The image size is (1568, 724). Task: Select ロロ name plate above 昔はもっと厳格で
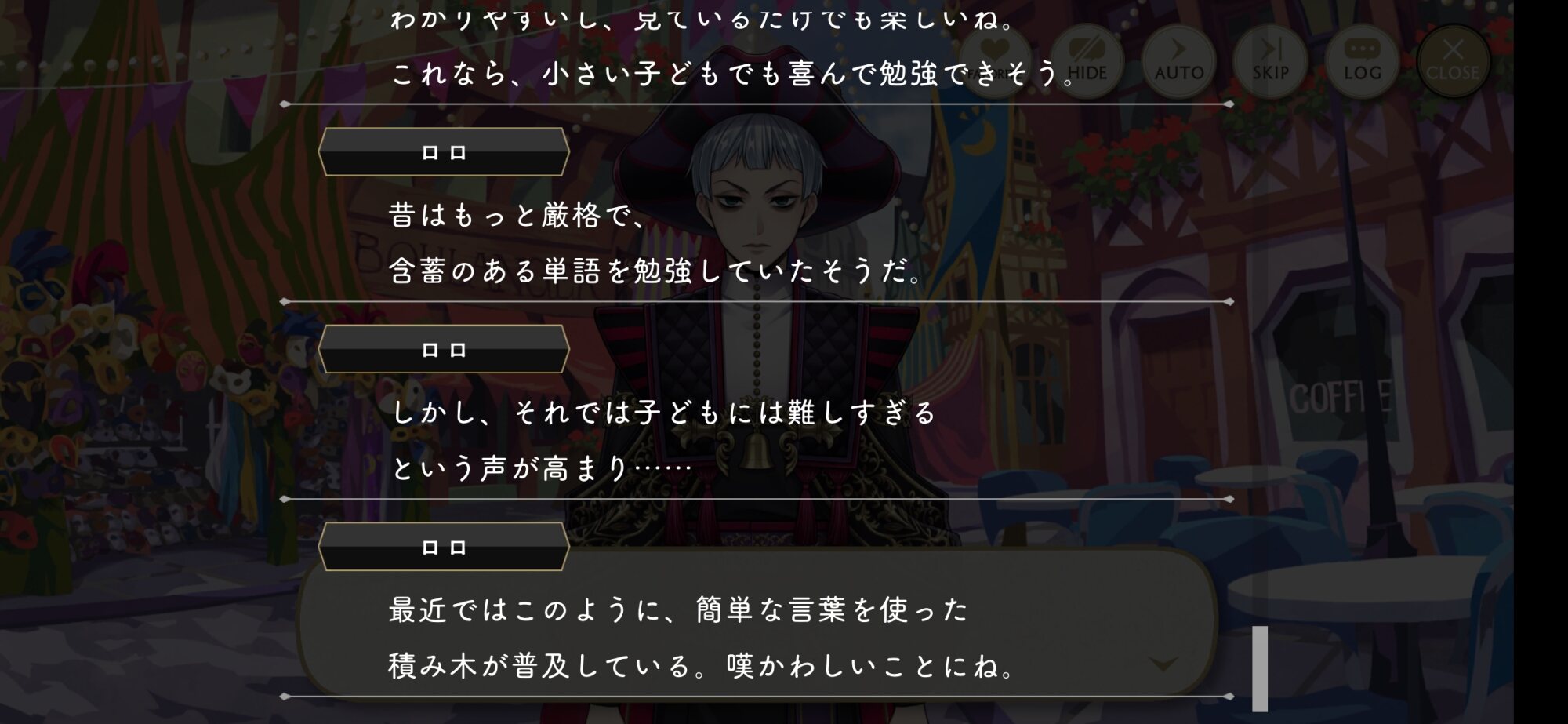pyautogui.click(x=444, y=152)
